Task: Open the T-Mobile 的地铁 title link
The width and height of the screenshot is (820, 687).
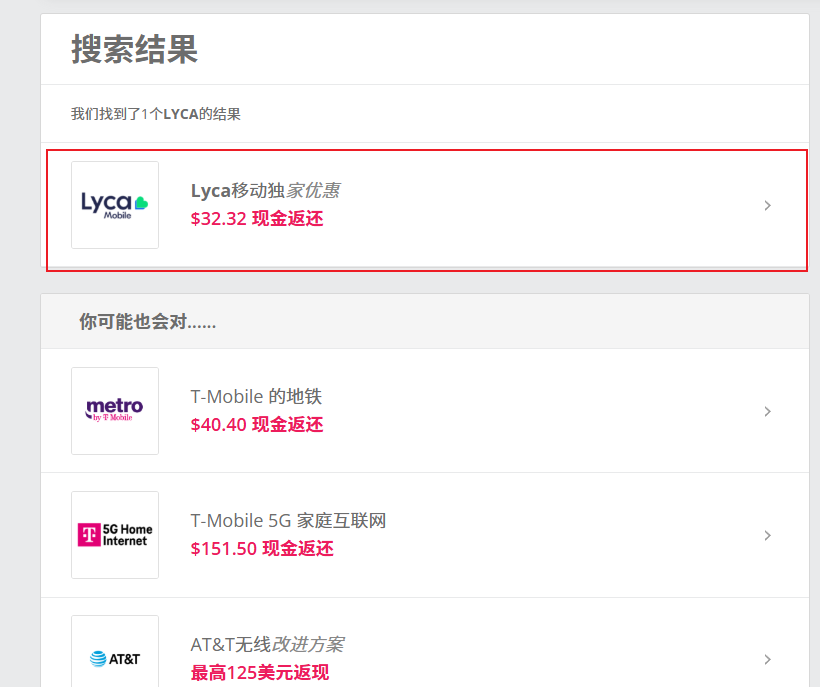Action: point(256,397)
